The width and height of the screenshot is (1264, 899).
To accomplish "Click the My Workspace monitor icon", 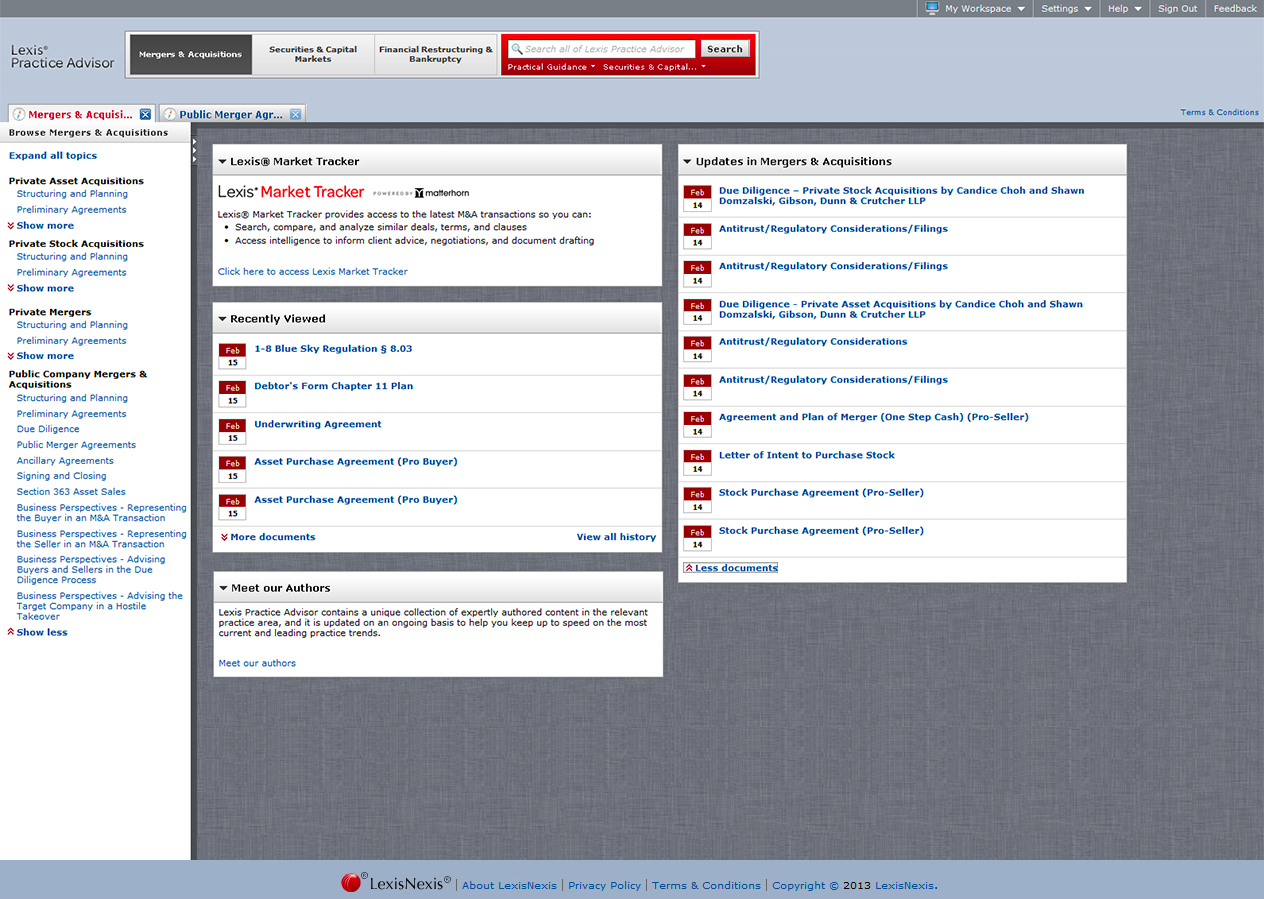I will click(932, 8).
